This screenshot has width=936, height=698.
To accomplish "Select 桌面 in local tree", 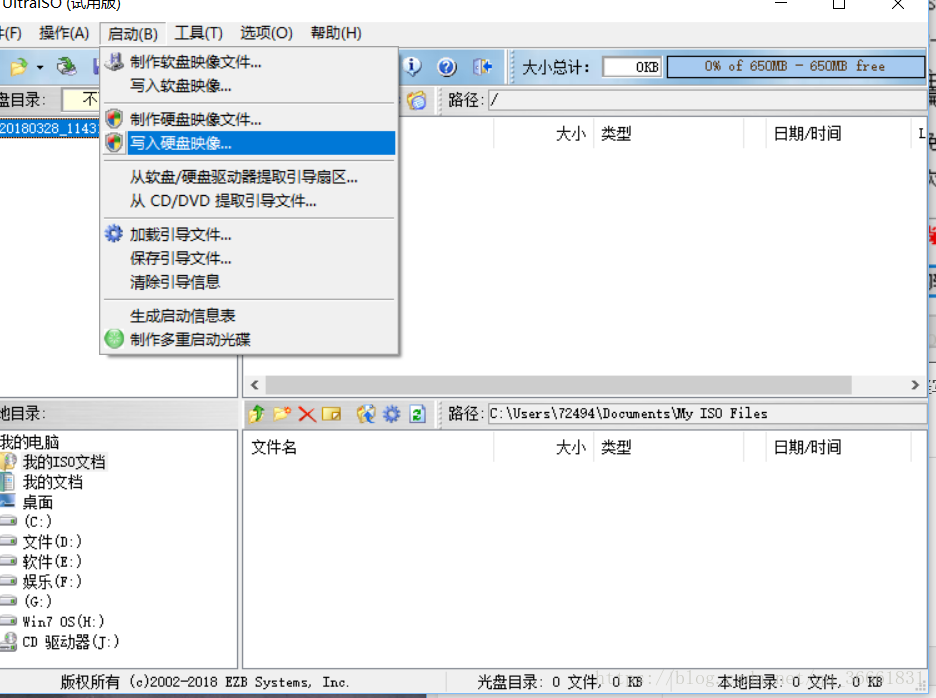I will coord(38,502).
